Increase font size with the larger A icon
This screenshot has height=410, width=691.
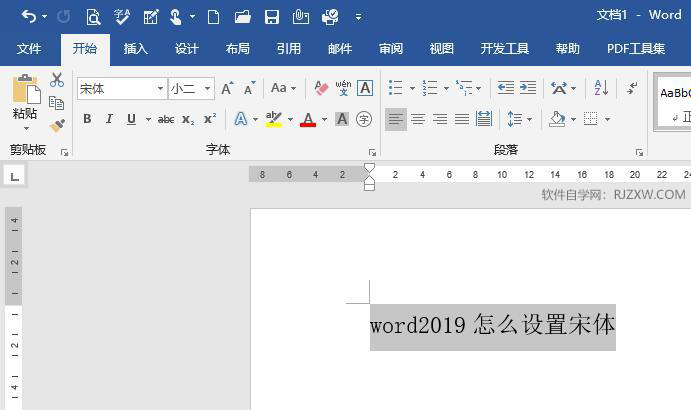tap(227, 88)
